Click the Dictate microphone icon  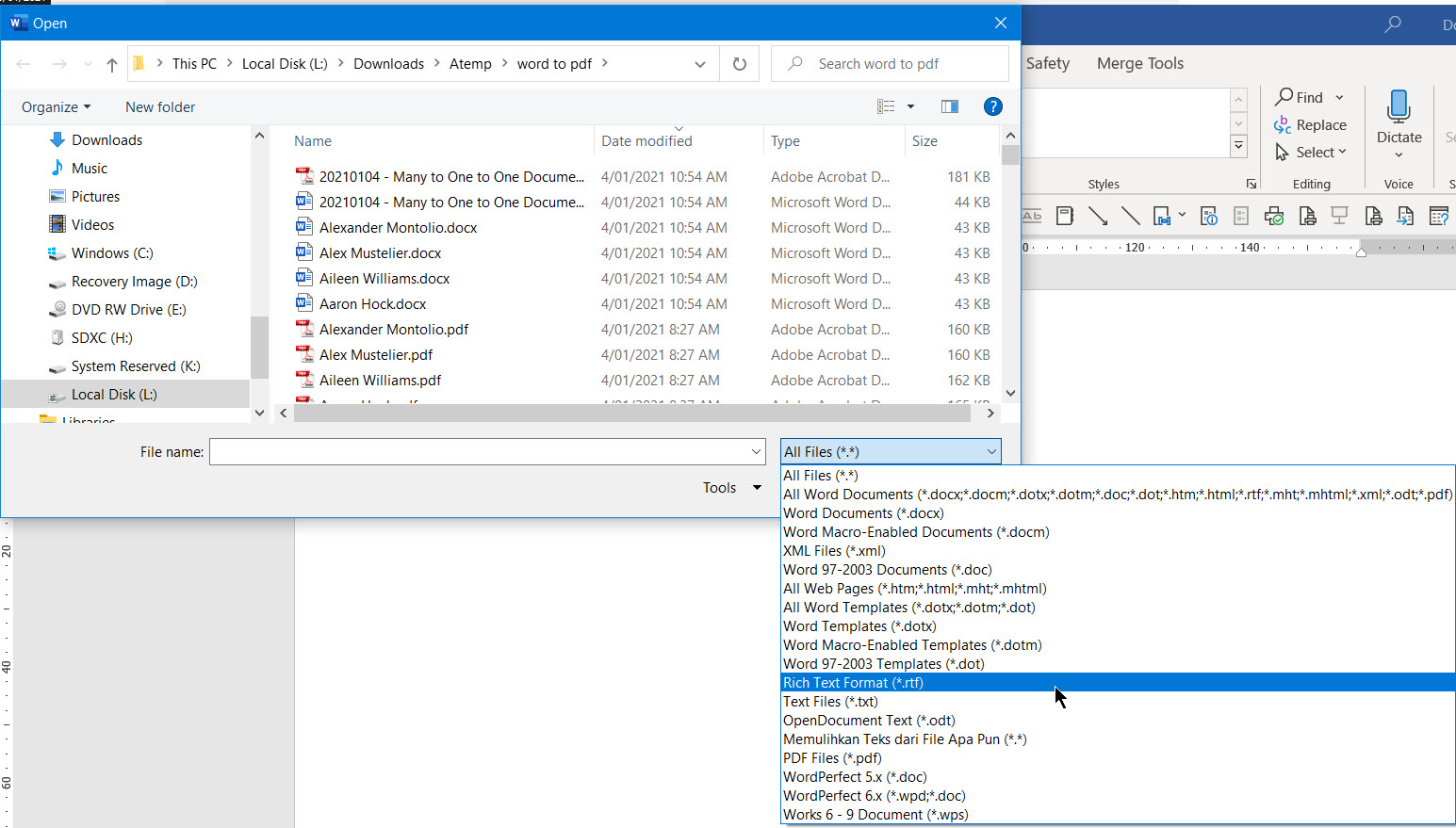[1399, 106]
